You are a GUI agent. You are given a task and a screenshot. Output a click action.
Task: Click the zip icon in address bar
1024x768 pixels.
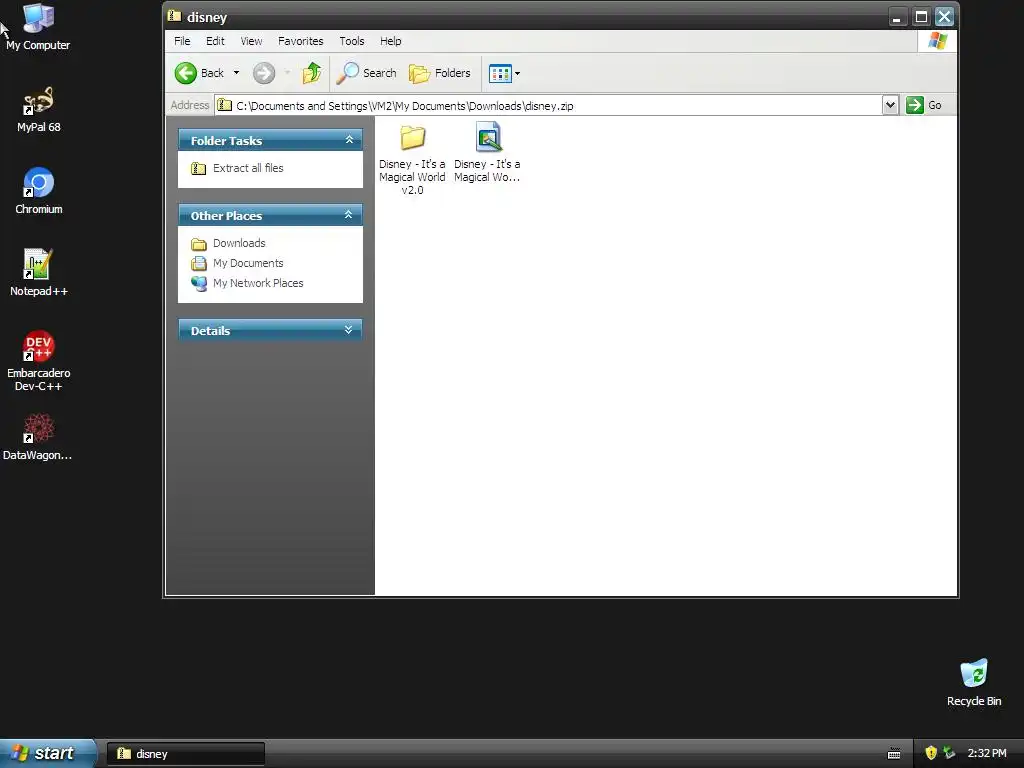tap(225, 105)
